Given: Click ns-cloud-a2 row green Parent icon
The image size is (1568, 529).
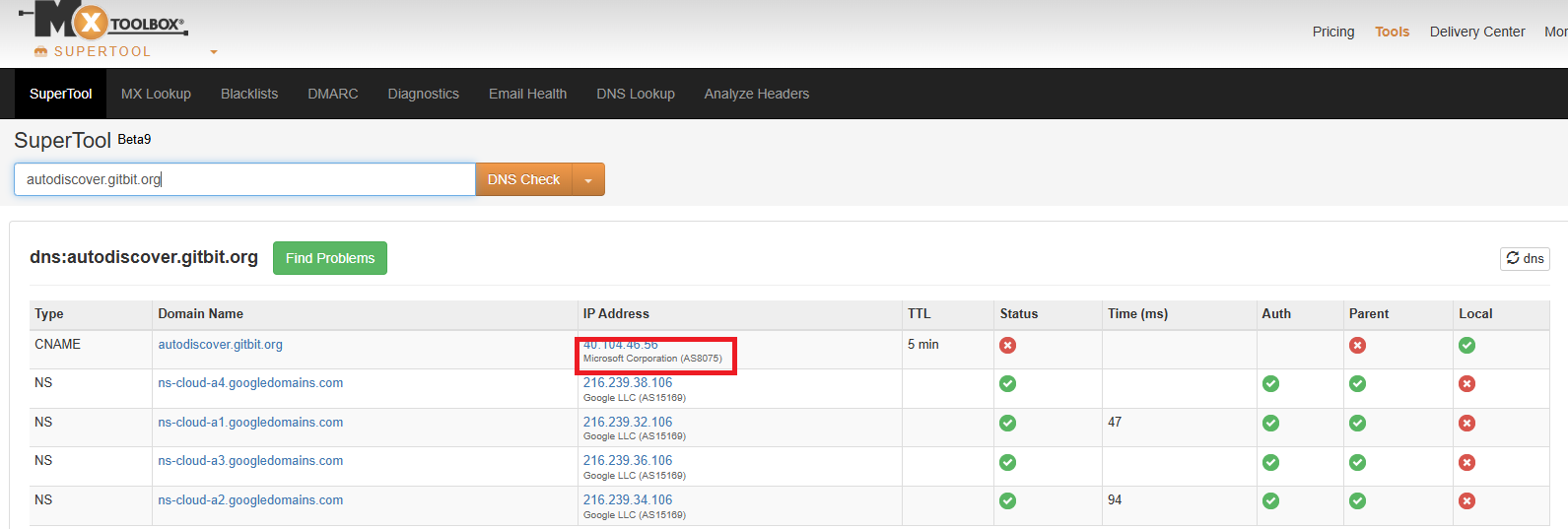Looking at the screenshot, I should (1357, 500).
